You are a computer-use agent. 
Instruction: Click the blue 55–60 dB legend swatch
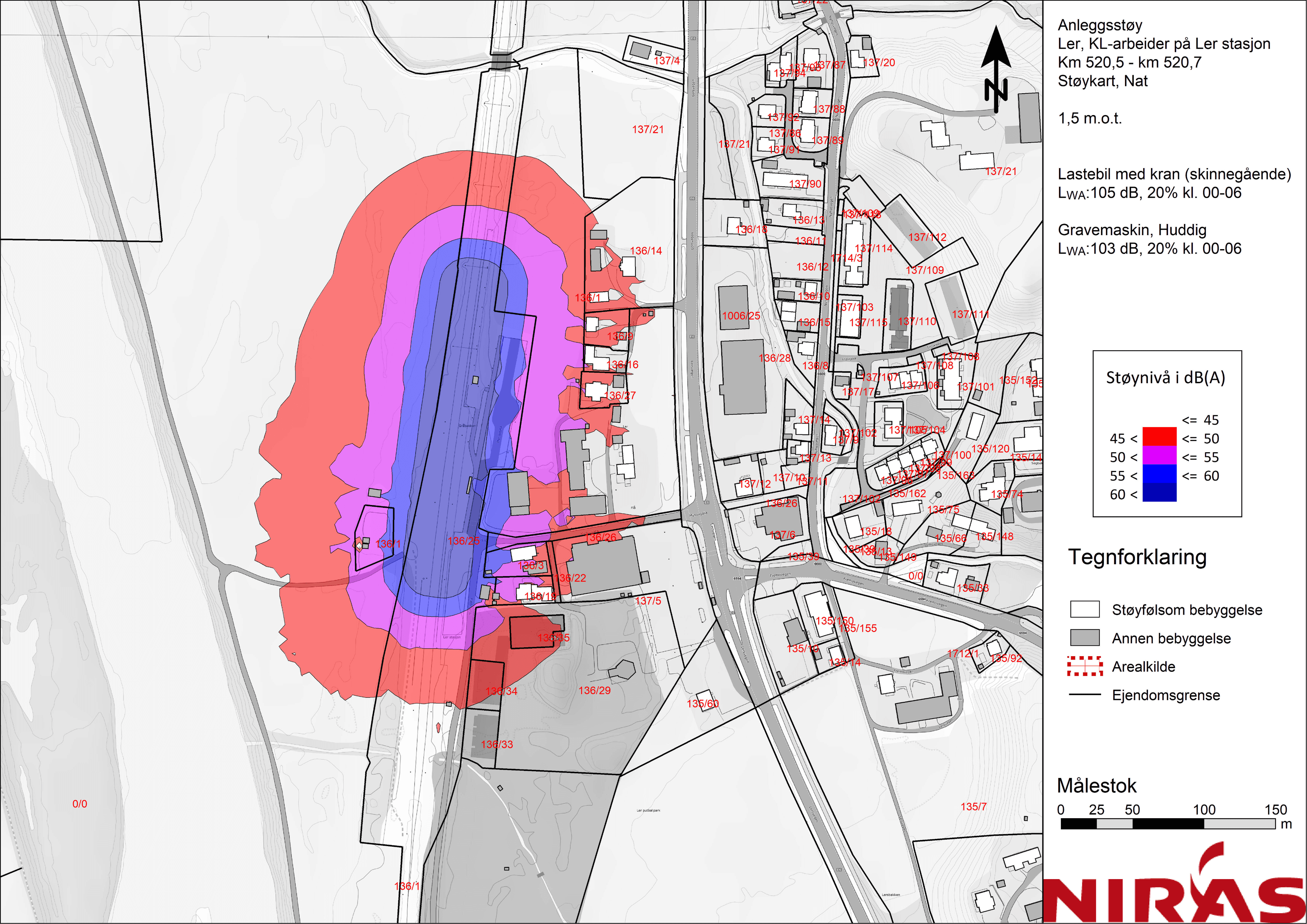(1159, 474)
